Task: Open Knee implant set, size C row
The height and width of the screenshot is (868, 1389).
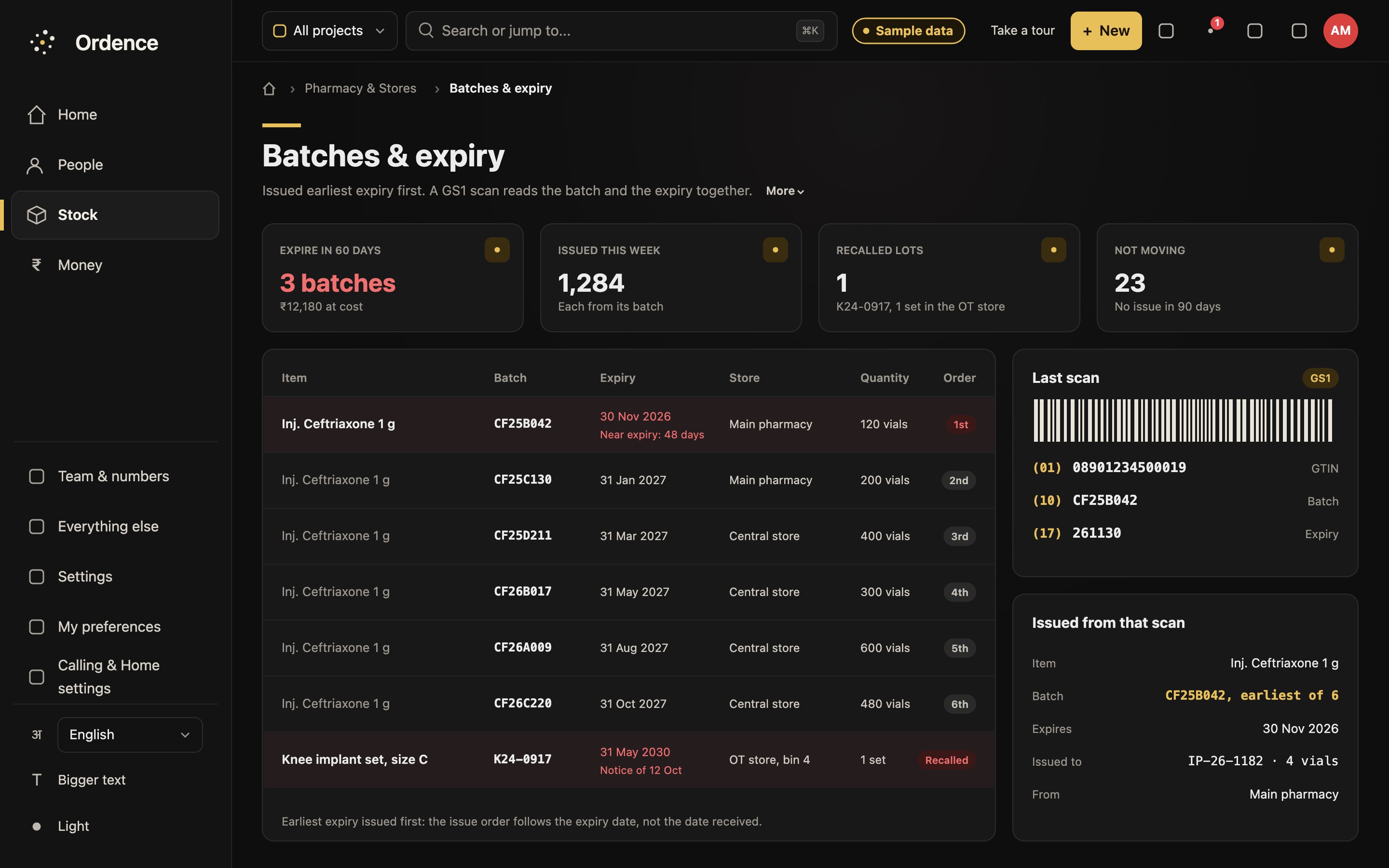Action: [x=628, y=759]
